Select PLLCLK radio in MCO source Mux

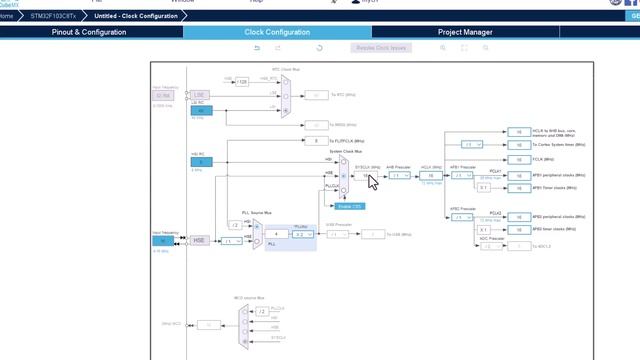click(x=245, y=312)
